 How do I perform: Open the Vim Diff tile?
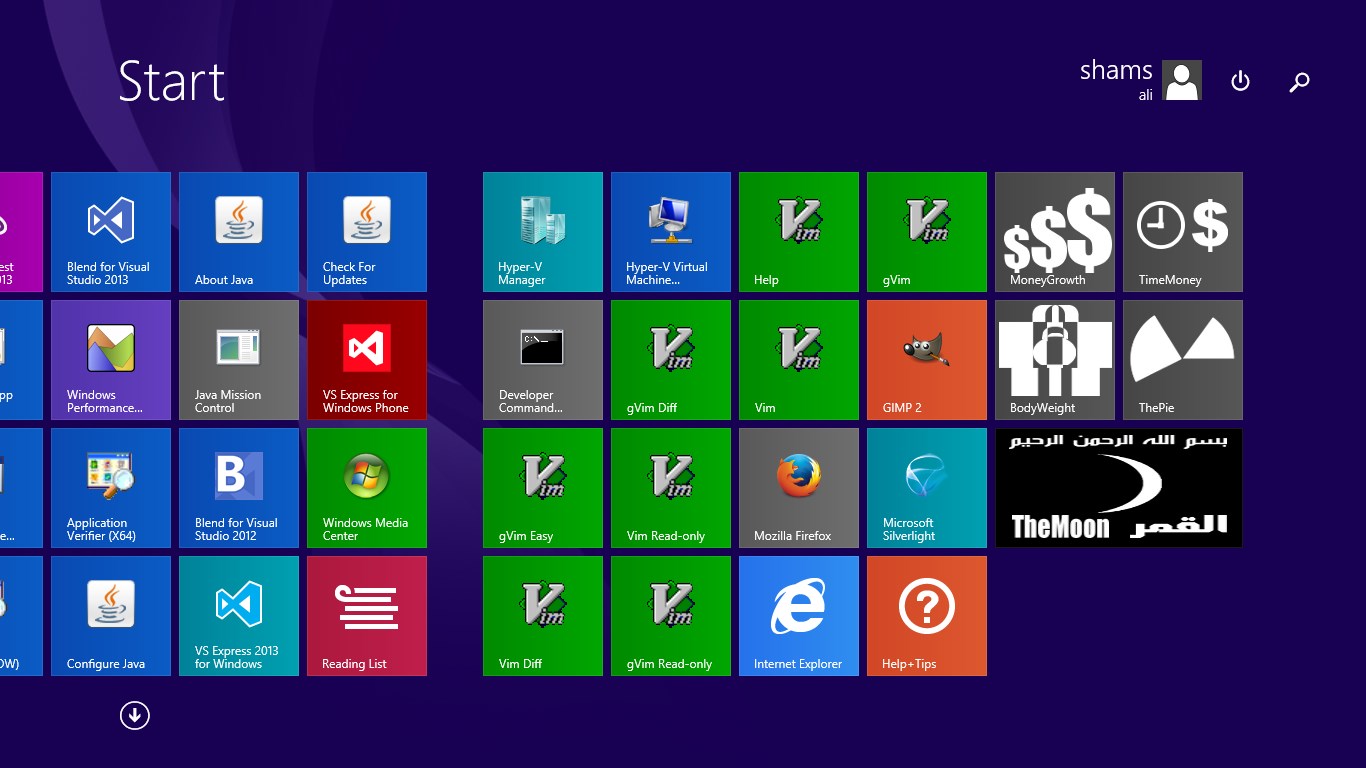point(543,616)
